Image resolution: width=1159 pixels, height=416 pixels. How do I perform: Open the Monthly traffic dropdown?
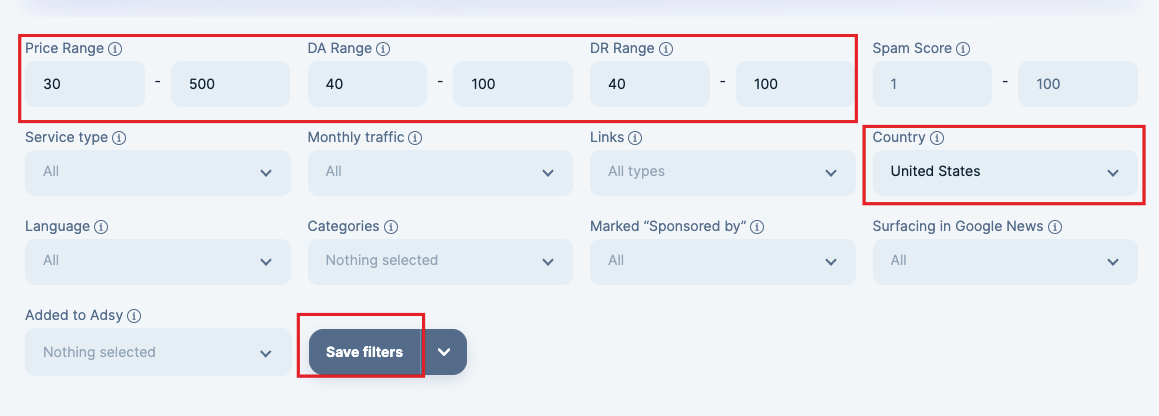pyautogui.click(x=441, y=173)
